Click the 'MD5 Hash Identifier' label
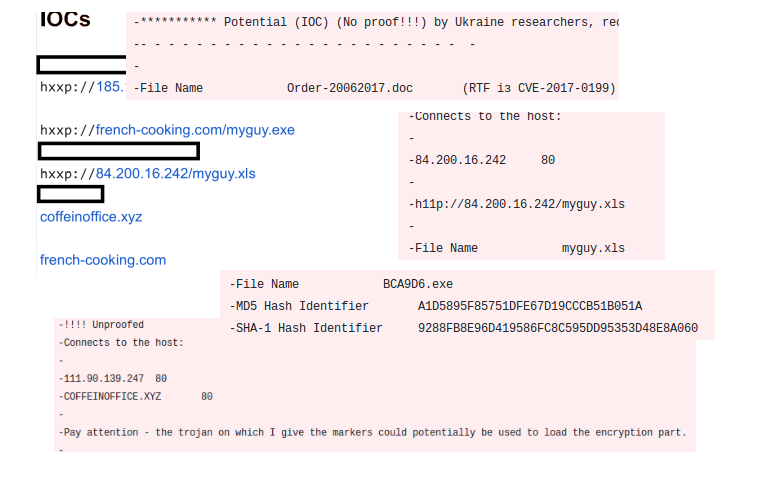Screen dimensions: 758x481 click(302, 306)
